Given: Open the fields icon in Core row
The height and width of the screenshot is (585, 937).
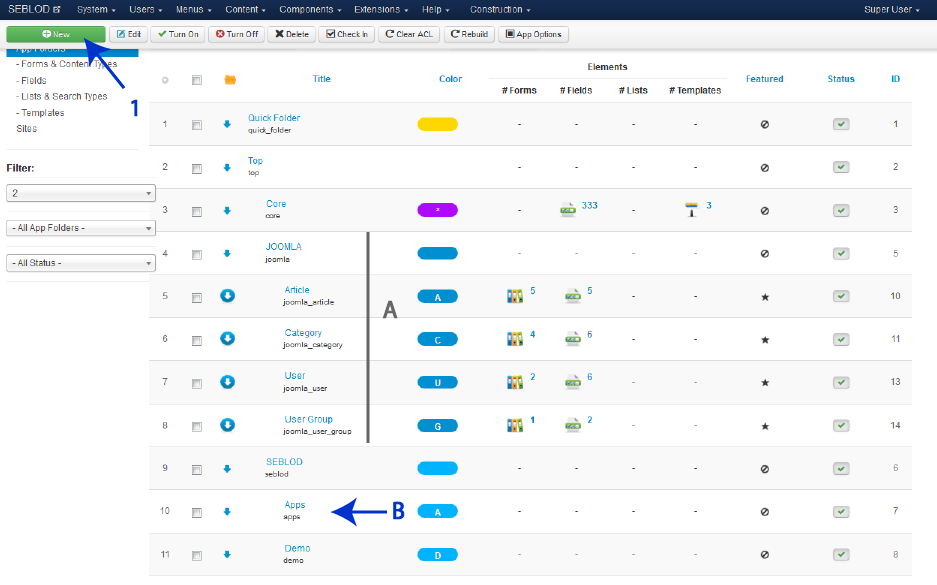Looking at the screenshot, I should 568,210.
